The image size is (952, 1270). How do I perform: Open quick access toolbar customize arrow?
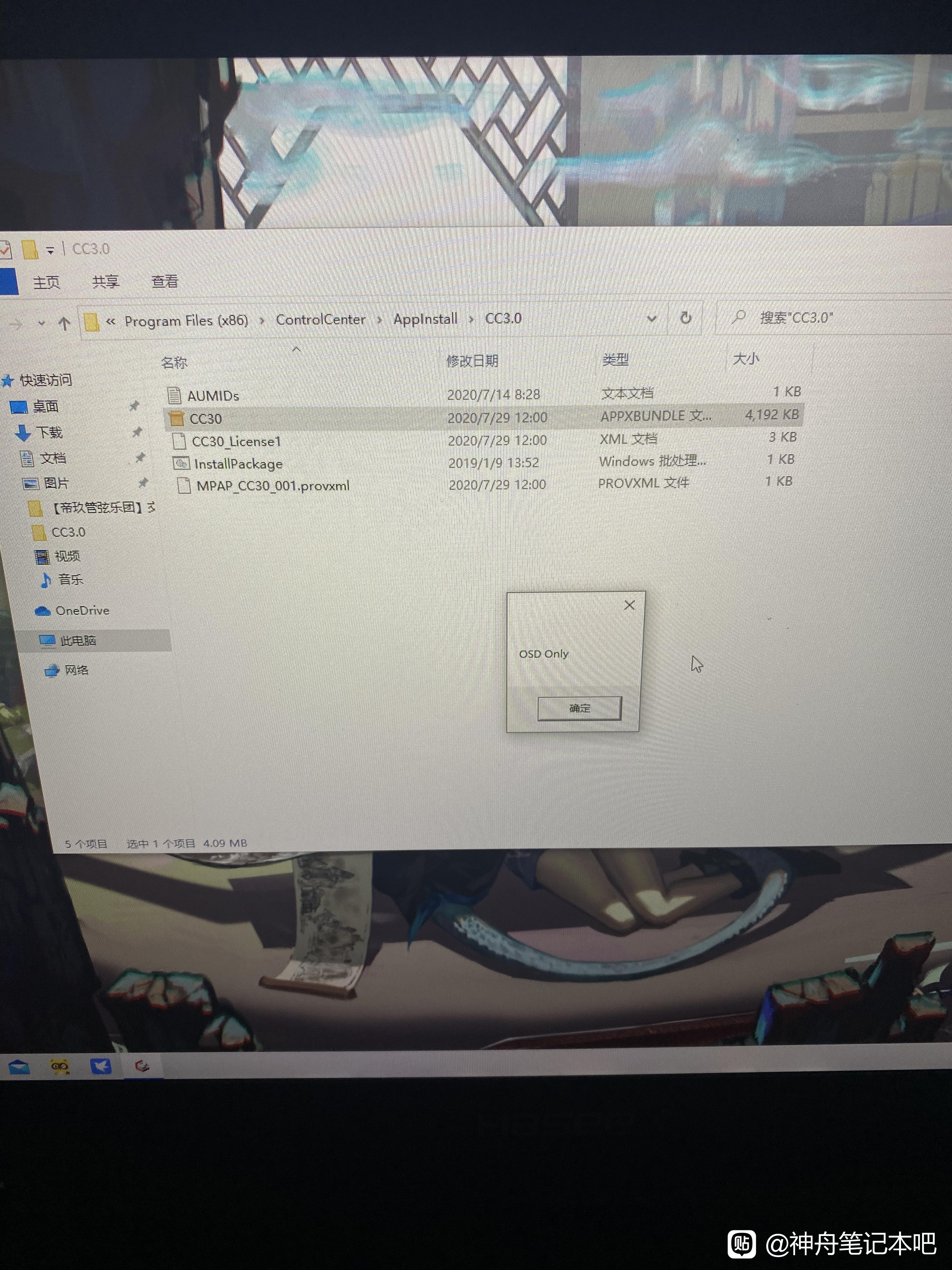[50, 250]
